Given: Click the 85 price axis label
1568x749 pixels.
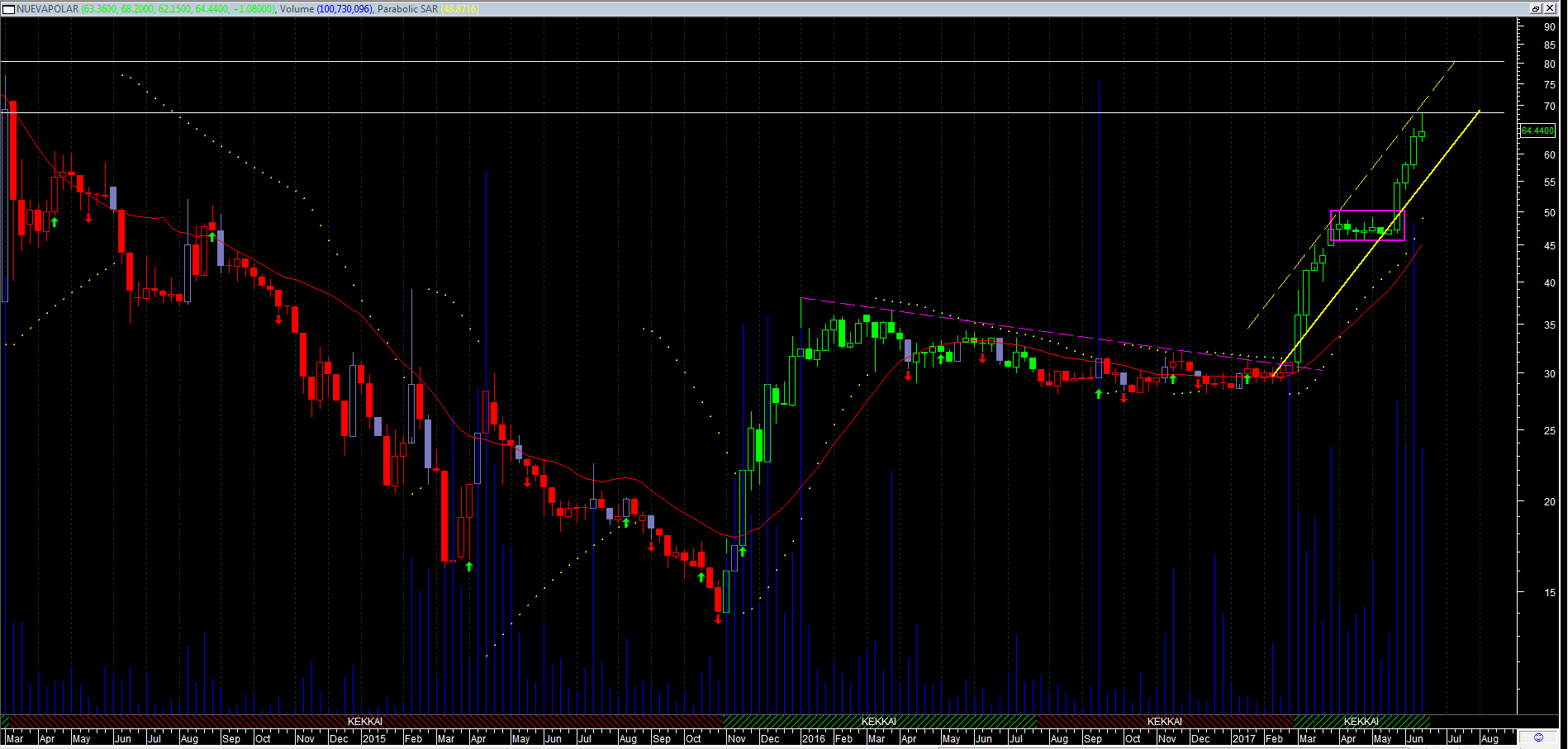Looking at the screenshot, I should (x=1549, y=45).
